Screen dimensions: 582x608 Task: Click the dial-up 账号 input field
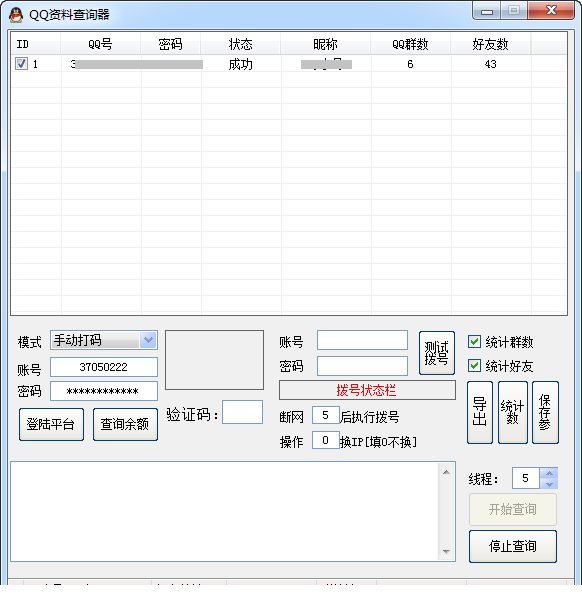362,340
